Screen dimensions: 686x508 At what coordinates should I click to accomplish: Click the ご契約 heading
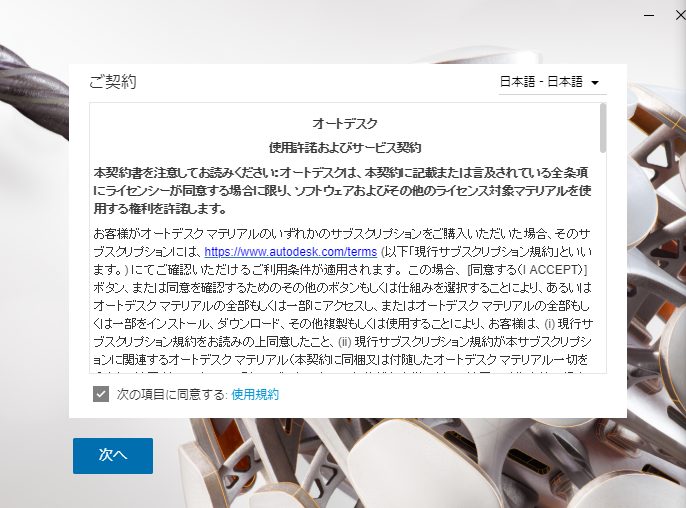pos(113,82)
